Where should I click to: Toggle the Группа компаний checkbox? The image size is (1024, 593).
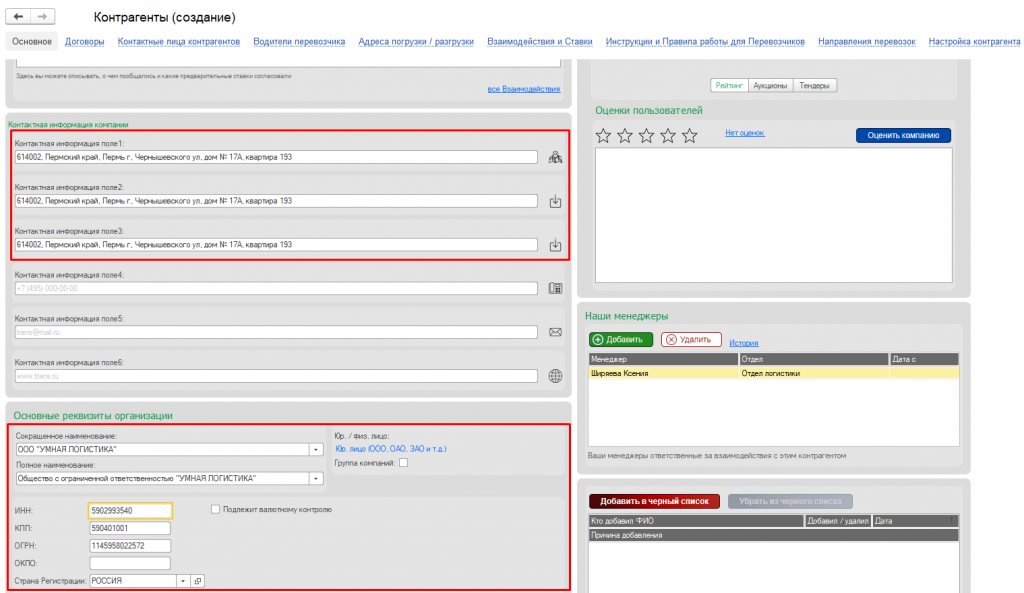(x=404, y=463)
